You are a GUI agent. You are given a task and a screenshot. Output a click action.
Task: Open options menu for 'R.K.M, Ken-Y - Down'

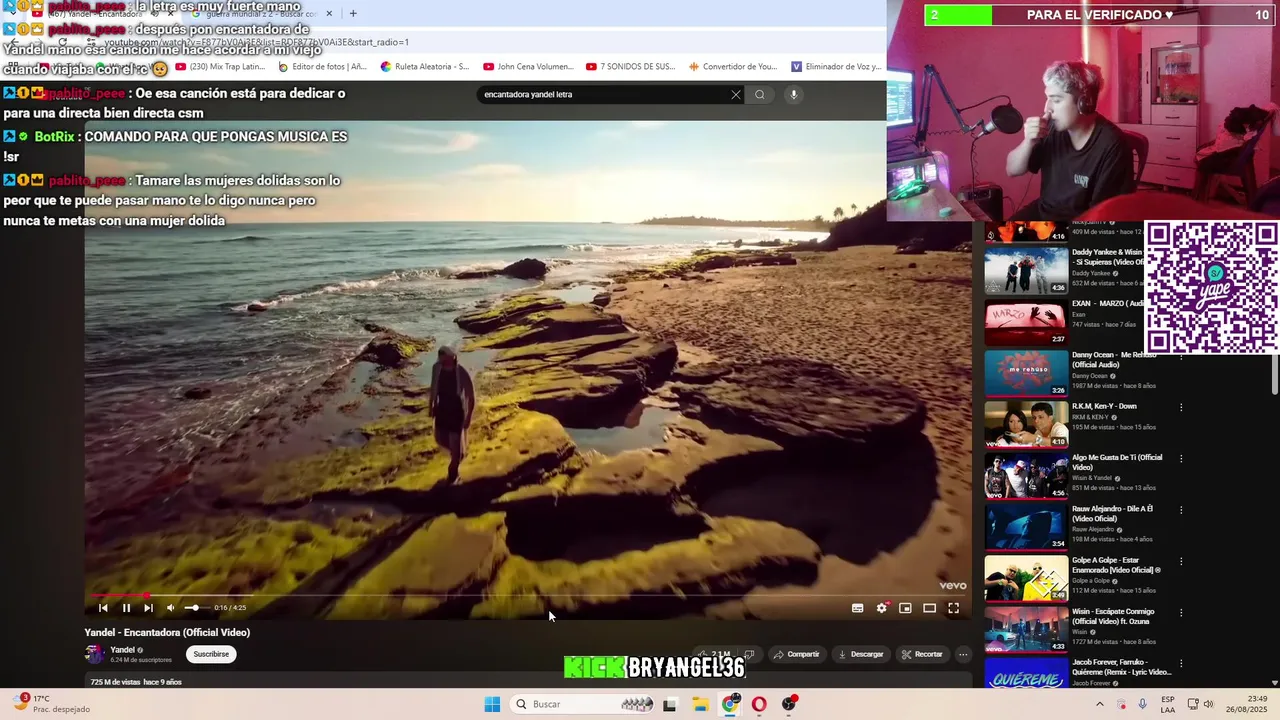pyautogui.click(x=1181, y=407)
